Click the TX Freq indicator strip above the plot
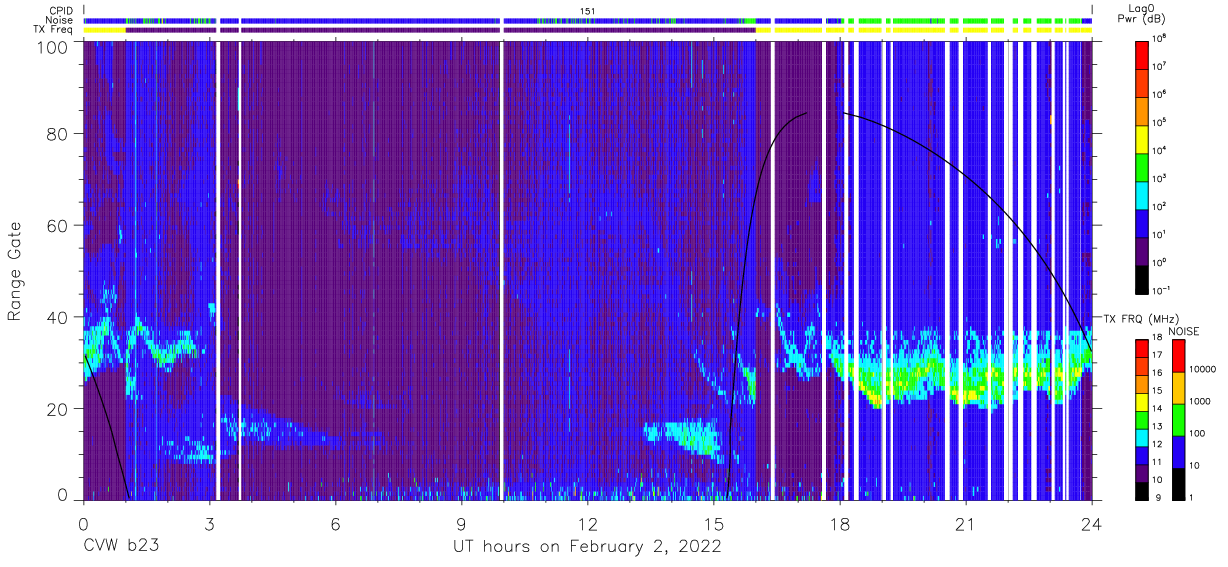The height and width of the screenshot is (567, 1228). click(588, 30)
